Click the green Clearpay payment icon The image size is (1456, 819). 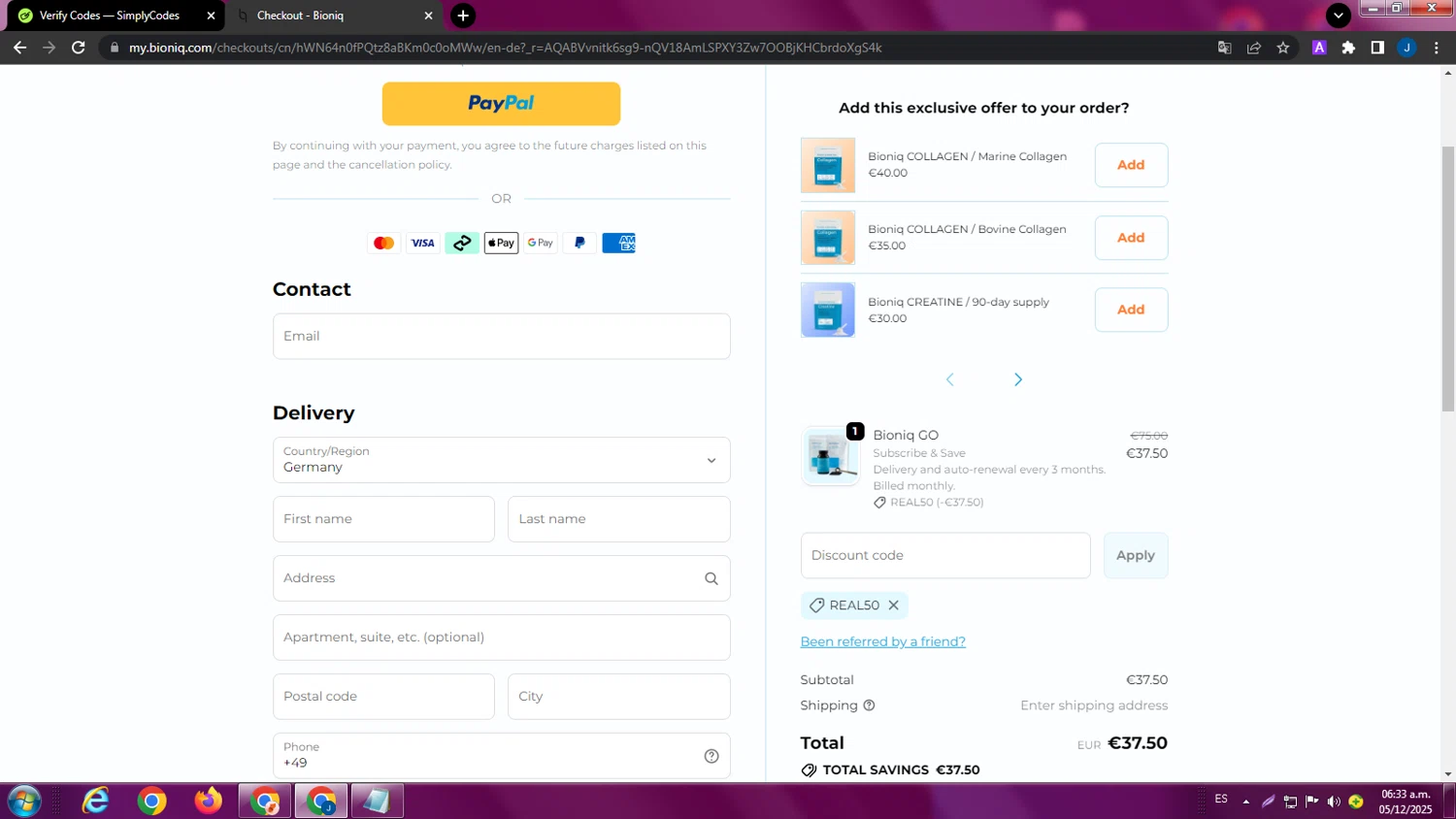[x=462, y=244]
